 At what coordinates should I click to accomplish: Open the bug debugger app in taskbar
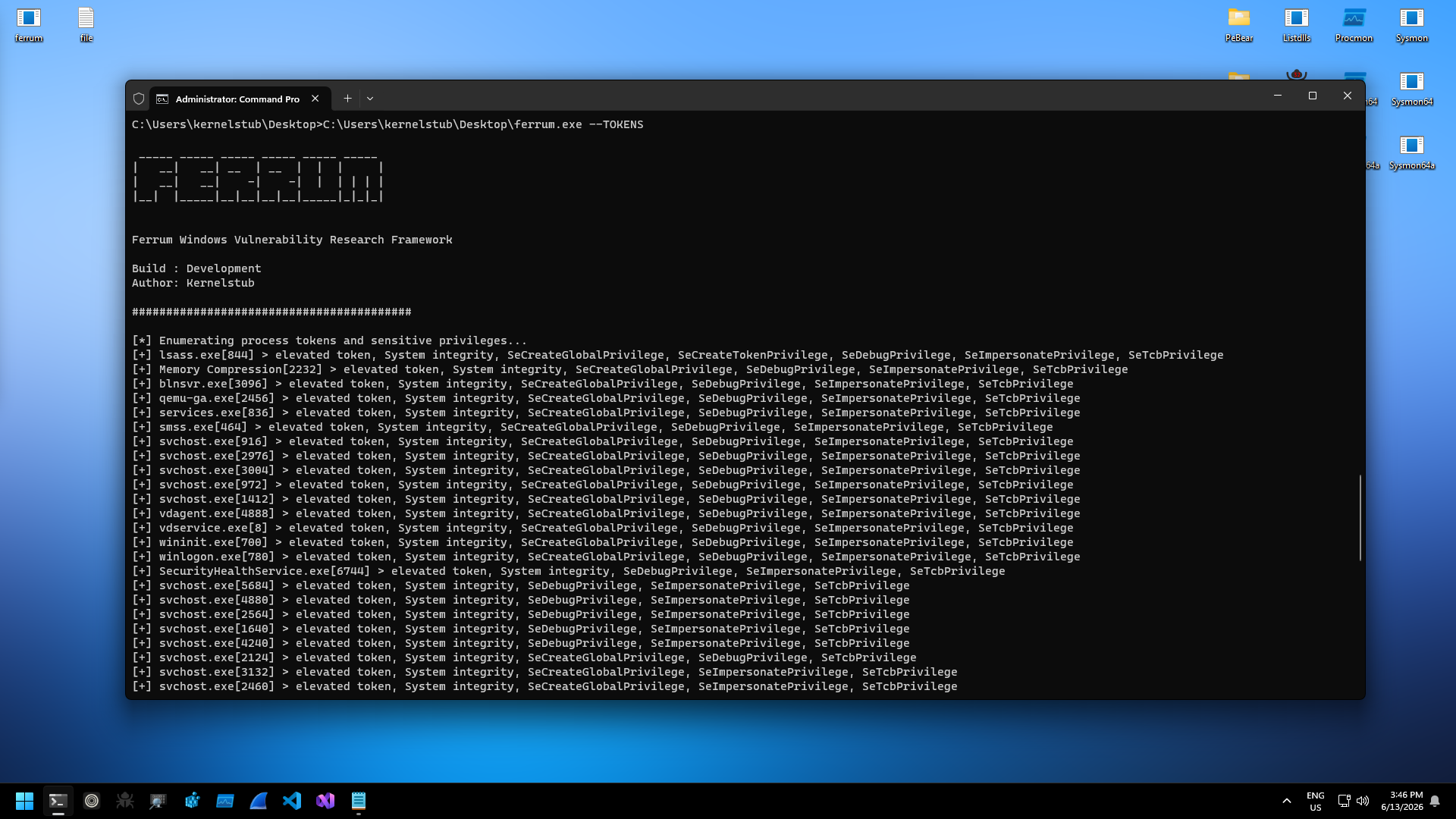coord(125,801)
